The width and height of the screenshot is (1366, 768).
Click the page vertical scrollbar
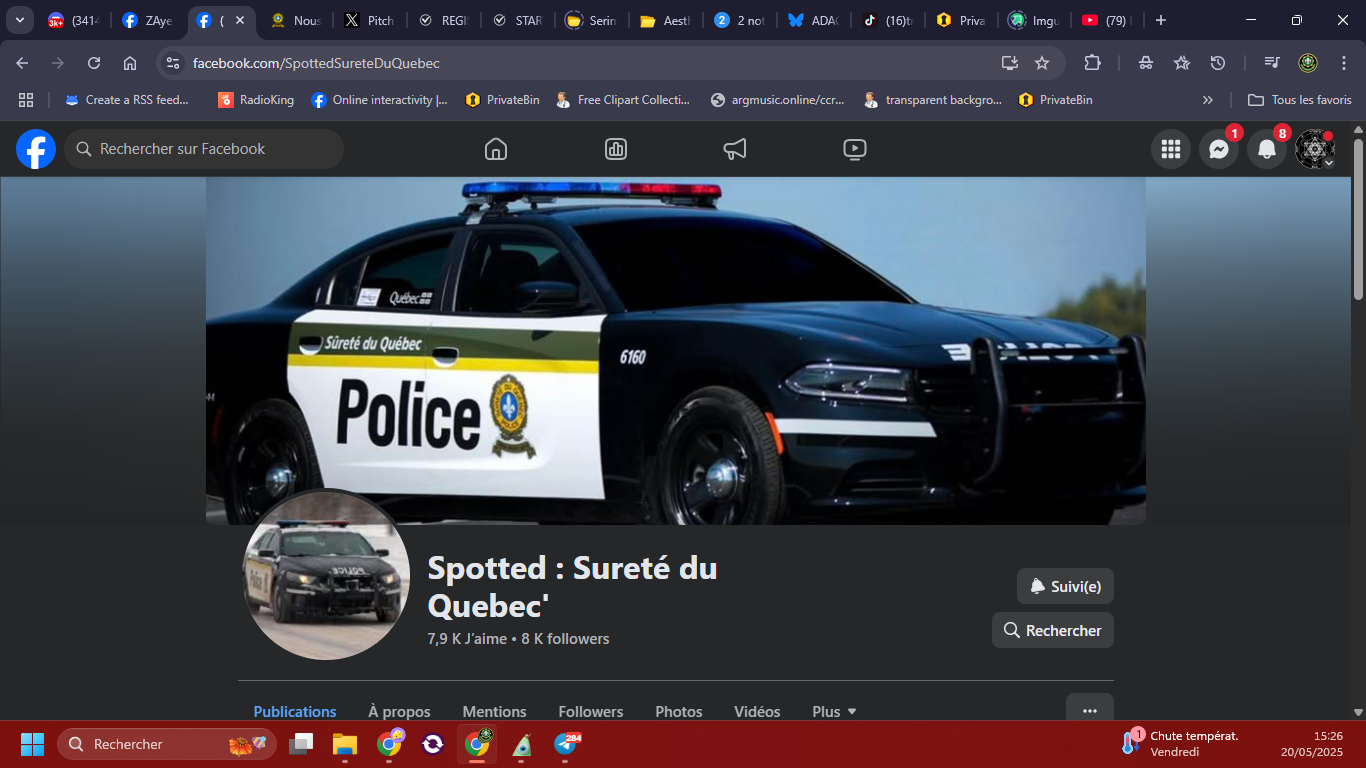click(1358, 219)
